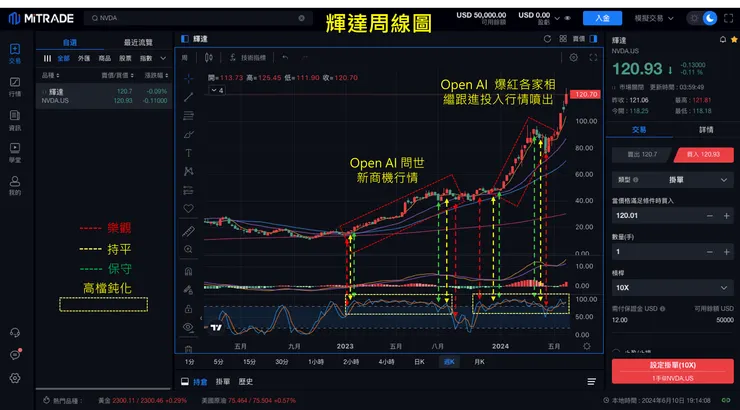Open chart settings gear in chart toolbar

(x=573, y=58)
